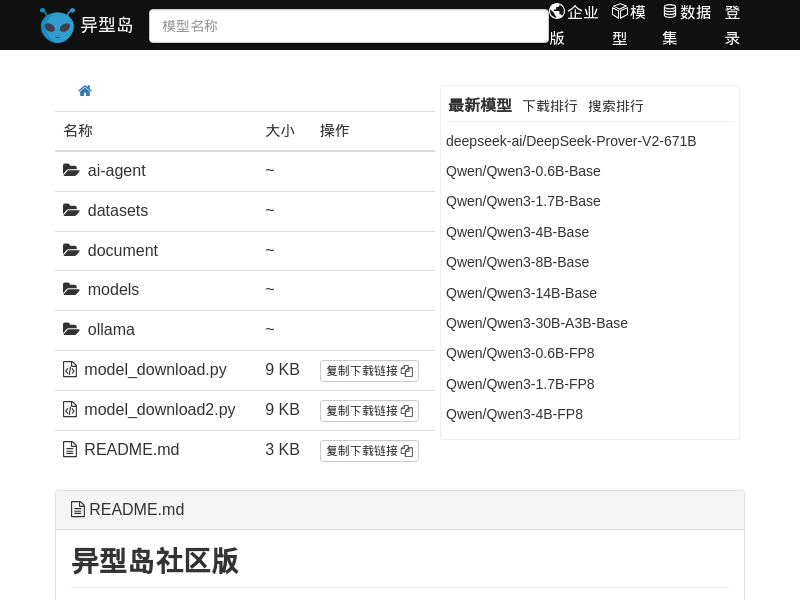This screenshot has width=800, height=600.
Task: Click the model_download.py file icon
Action: click(70, 370)
